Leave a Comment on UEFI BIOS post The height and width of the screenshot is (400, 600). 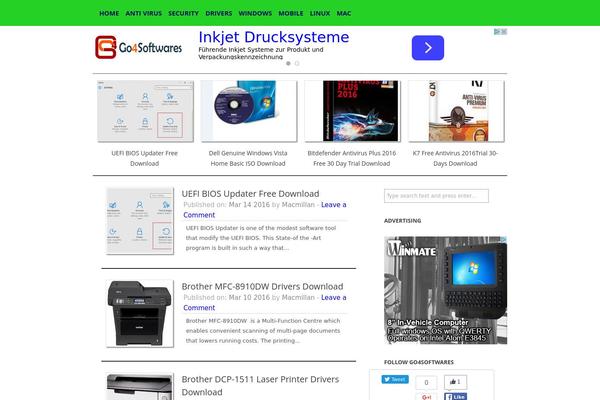(265, 210)
